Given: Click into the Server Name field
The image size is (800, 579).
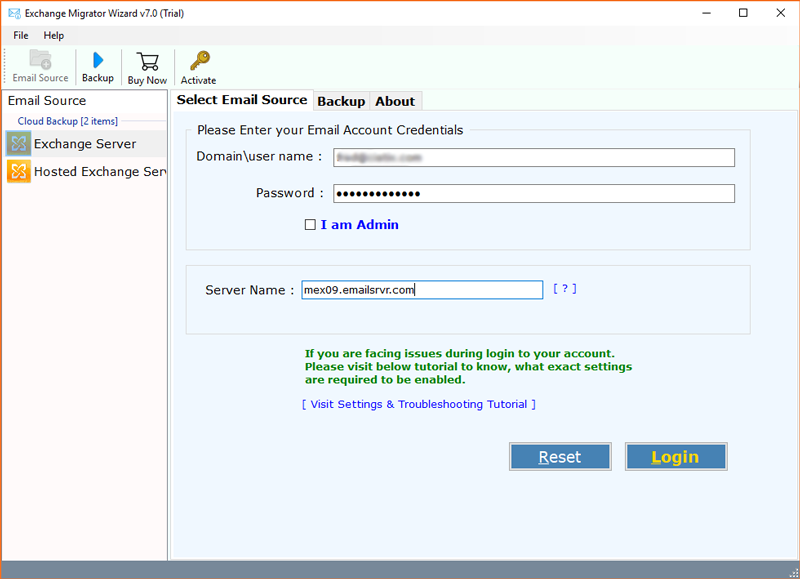Looking at the screenshot, I should point(422,290).
